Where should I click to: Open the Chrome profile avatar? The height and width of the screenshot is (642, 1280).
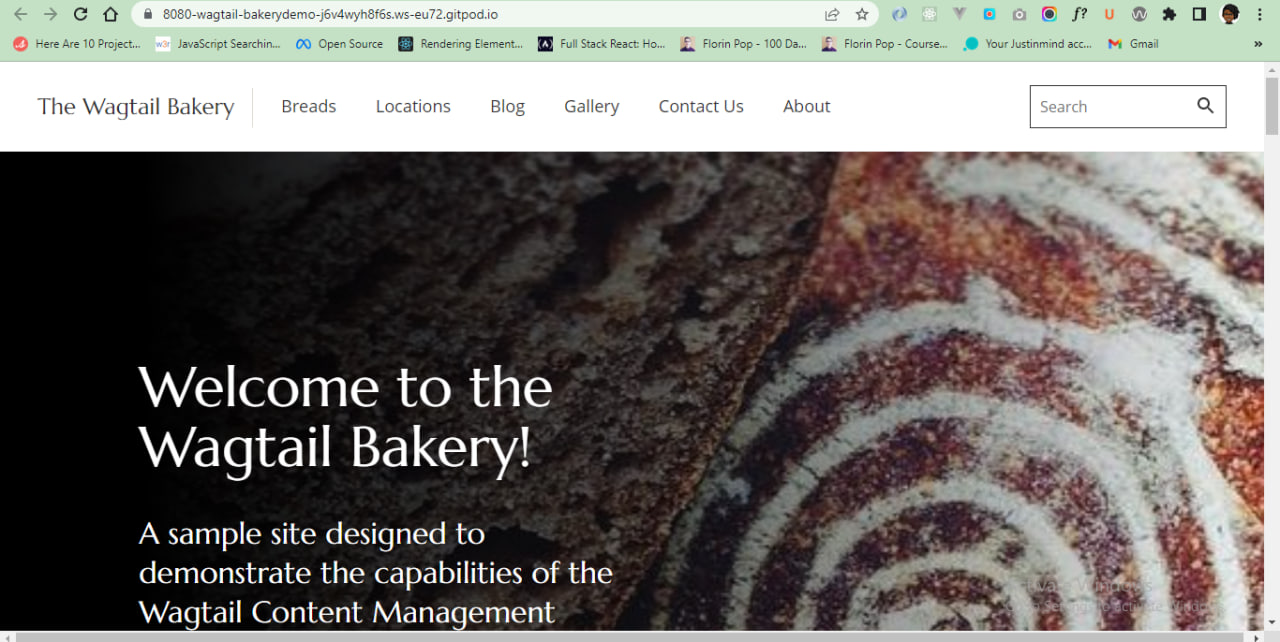click(1230, 14)
